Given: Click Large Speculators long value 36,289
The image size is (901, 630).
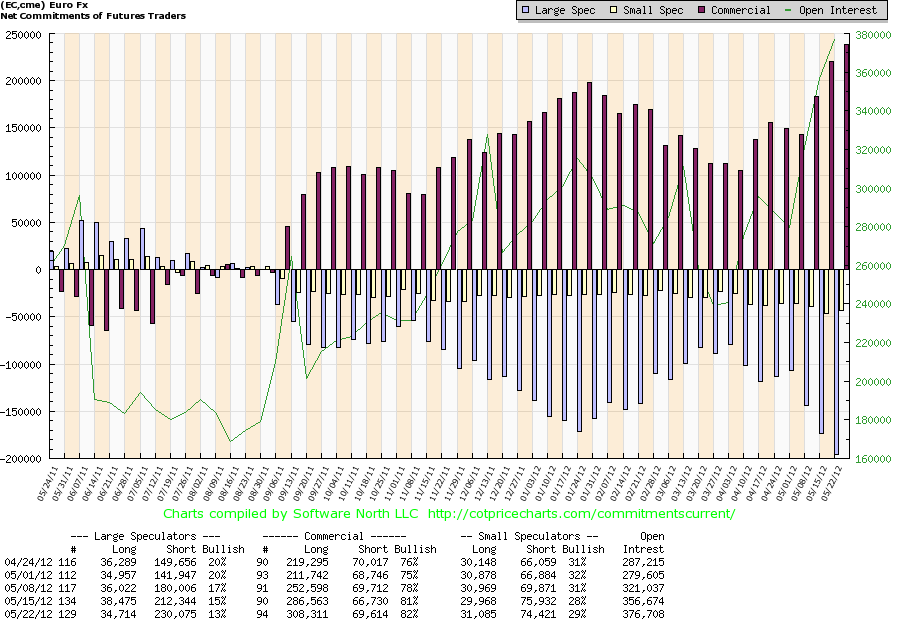Looking at the screenshot, I should 118,562.
